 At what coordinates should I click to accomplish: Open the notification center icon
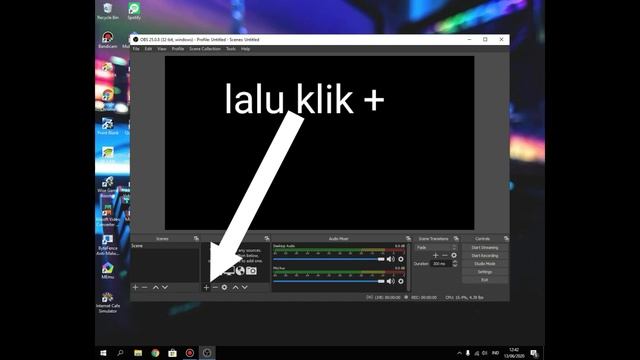tap(534, 353)
